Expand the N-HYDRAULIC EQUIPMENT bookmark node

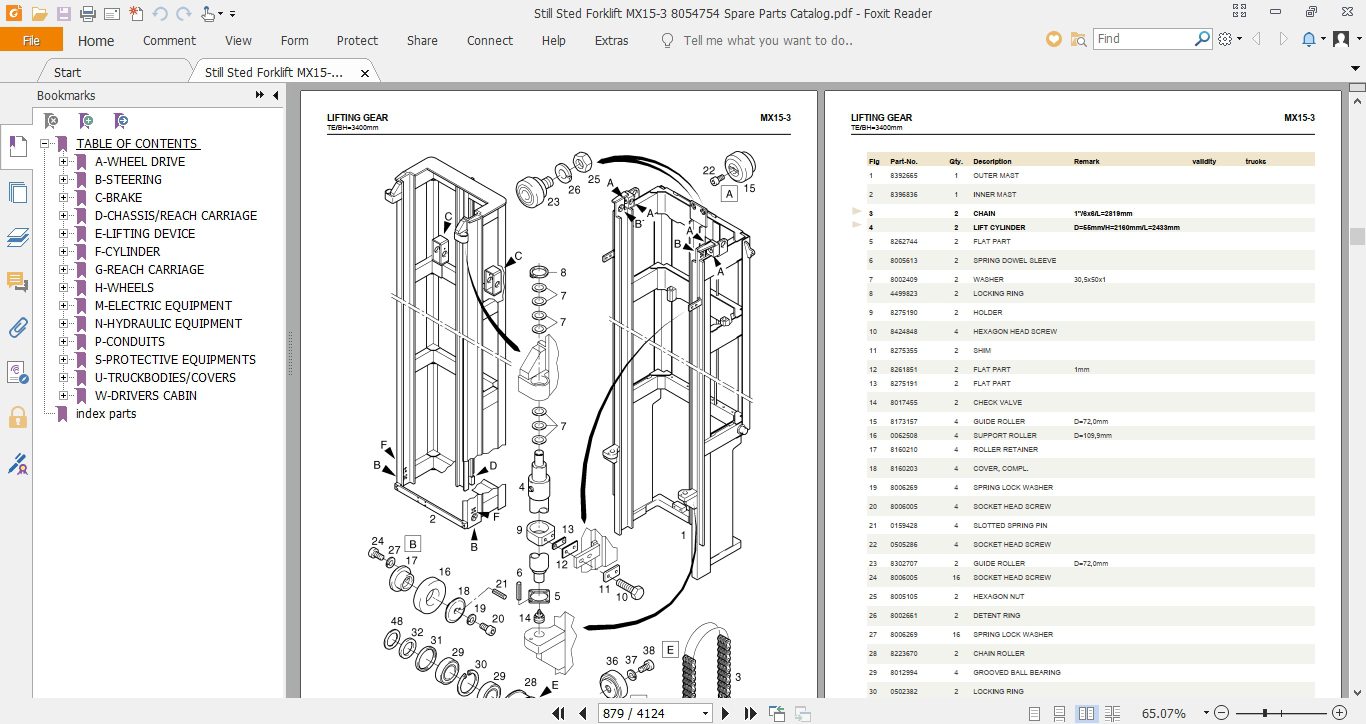pos(63,324)
